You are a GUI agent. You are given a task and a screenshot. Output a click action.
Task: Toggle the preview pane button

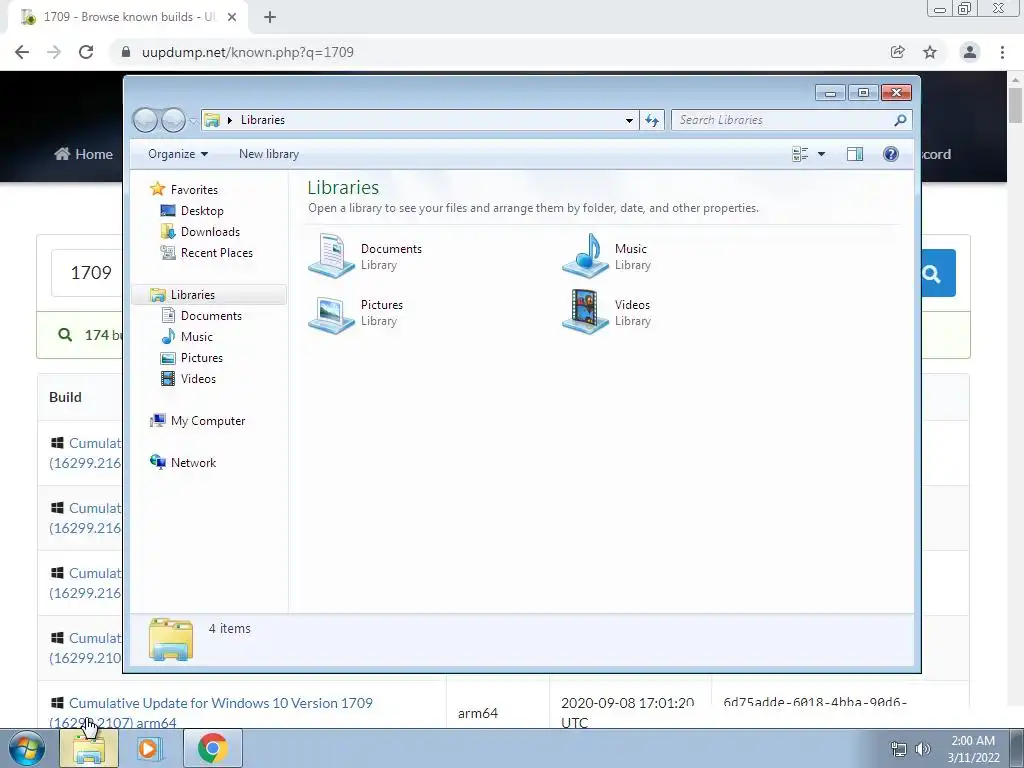[854, 154]
